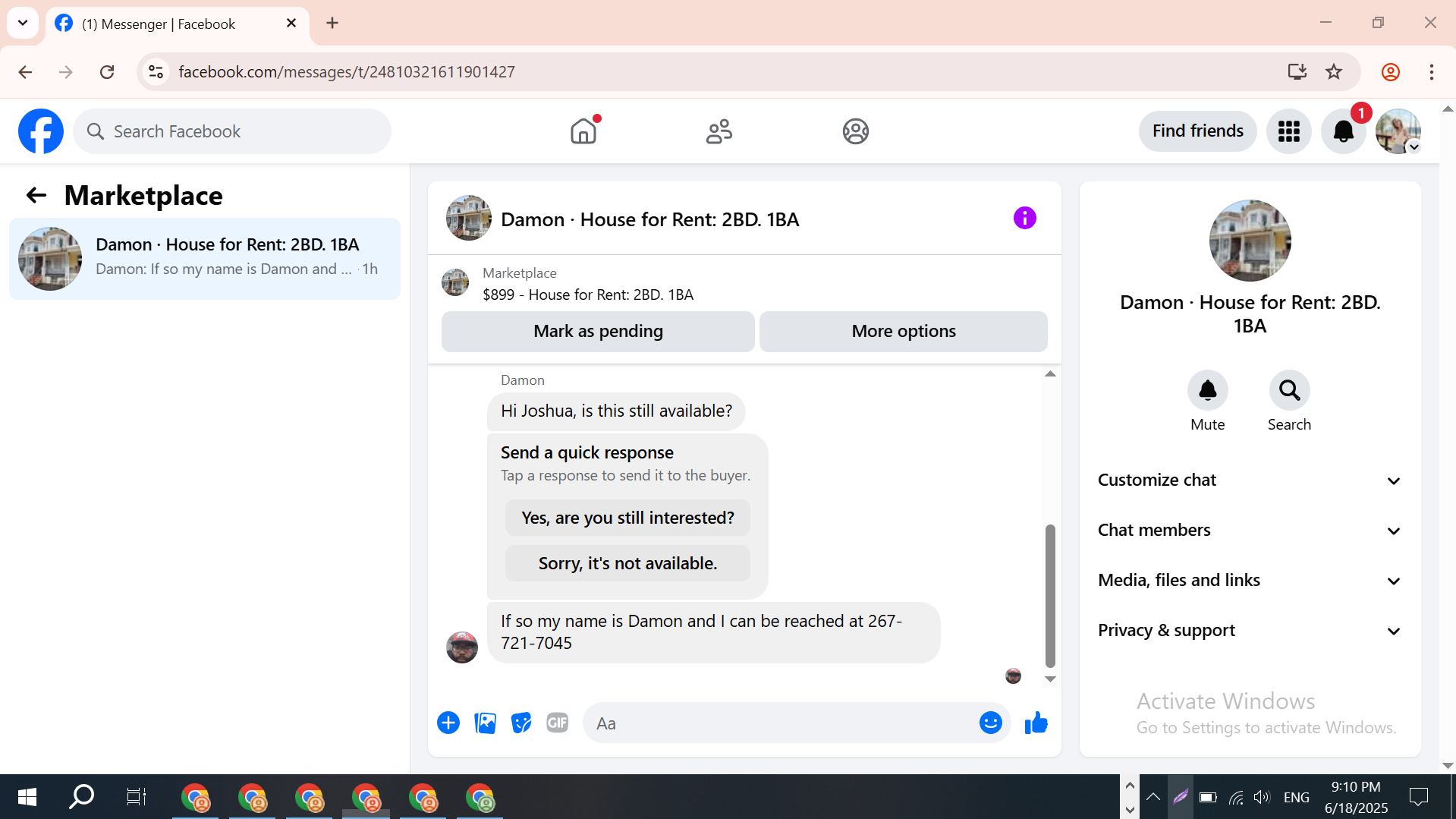Open the account profile picture menu

tap(1398, 131)
